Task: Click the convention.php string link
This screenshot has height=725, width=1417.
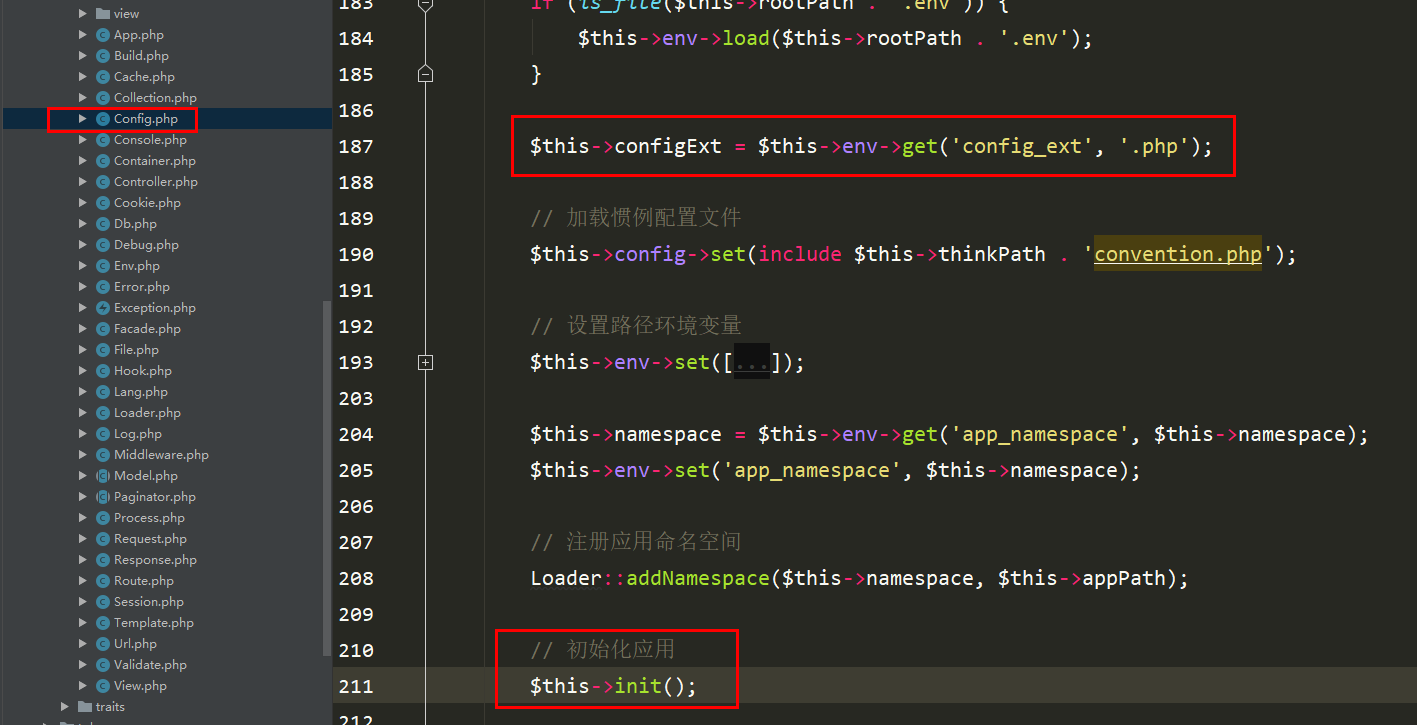Action: pos(1178,254)
